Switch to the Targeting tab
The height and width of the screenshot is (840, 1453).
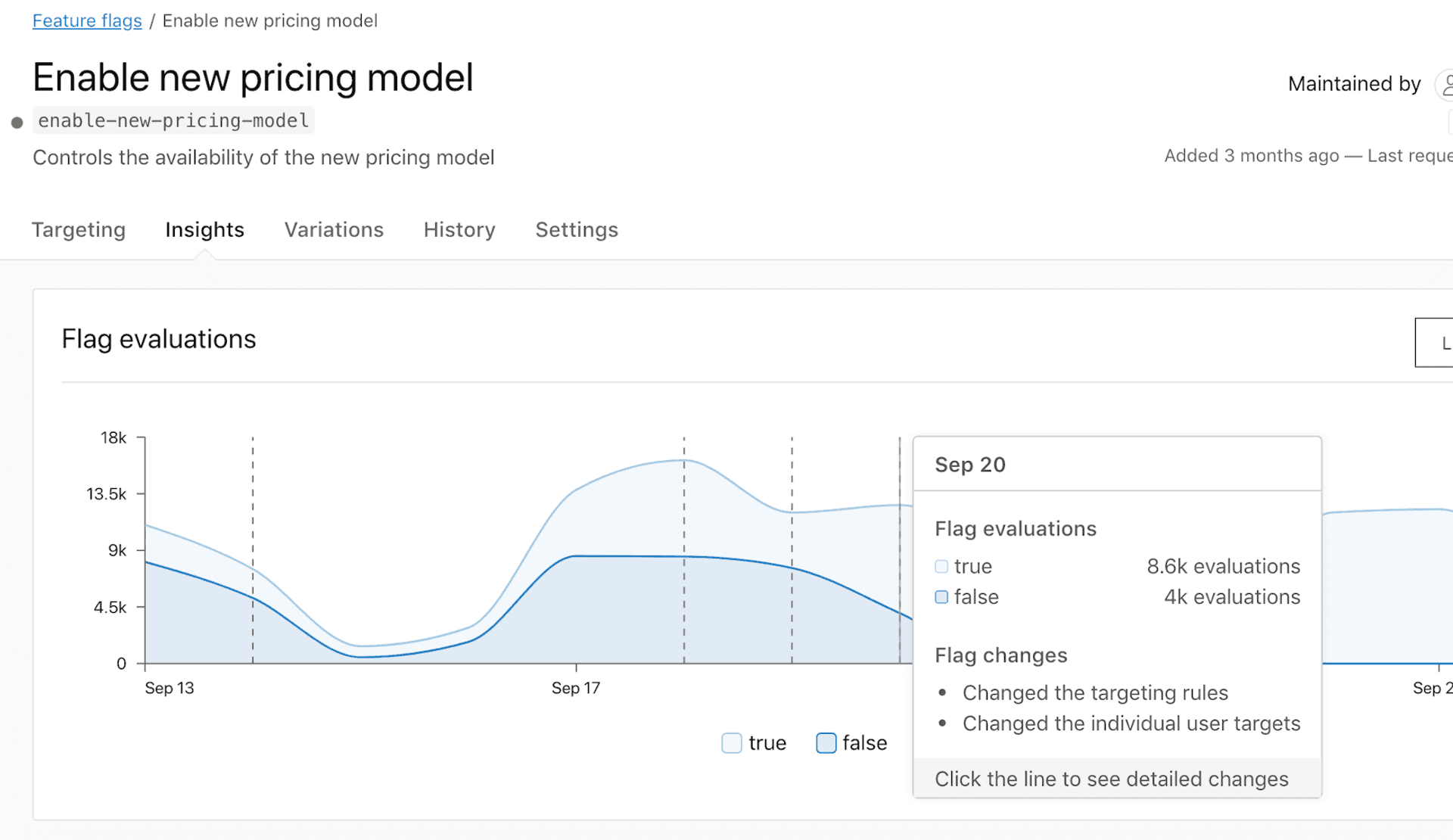coord(79,229)
